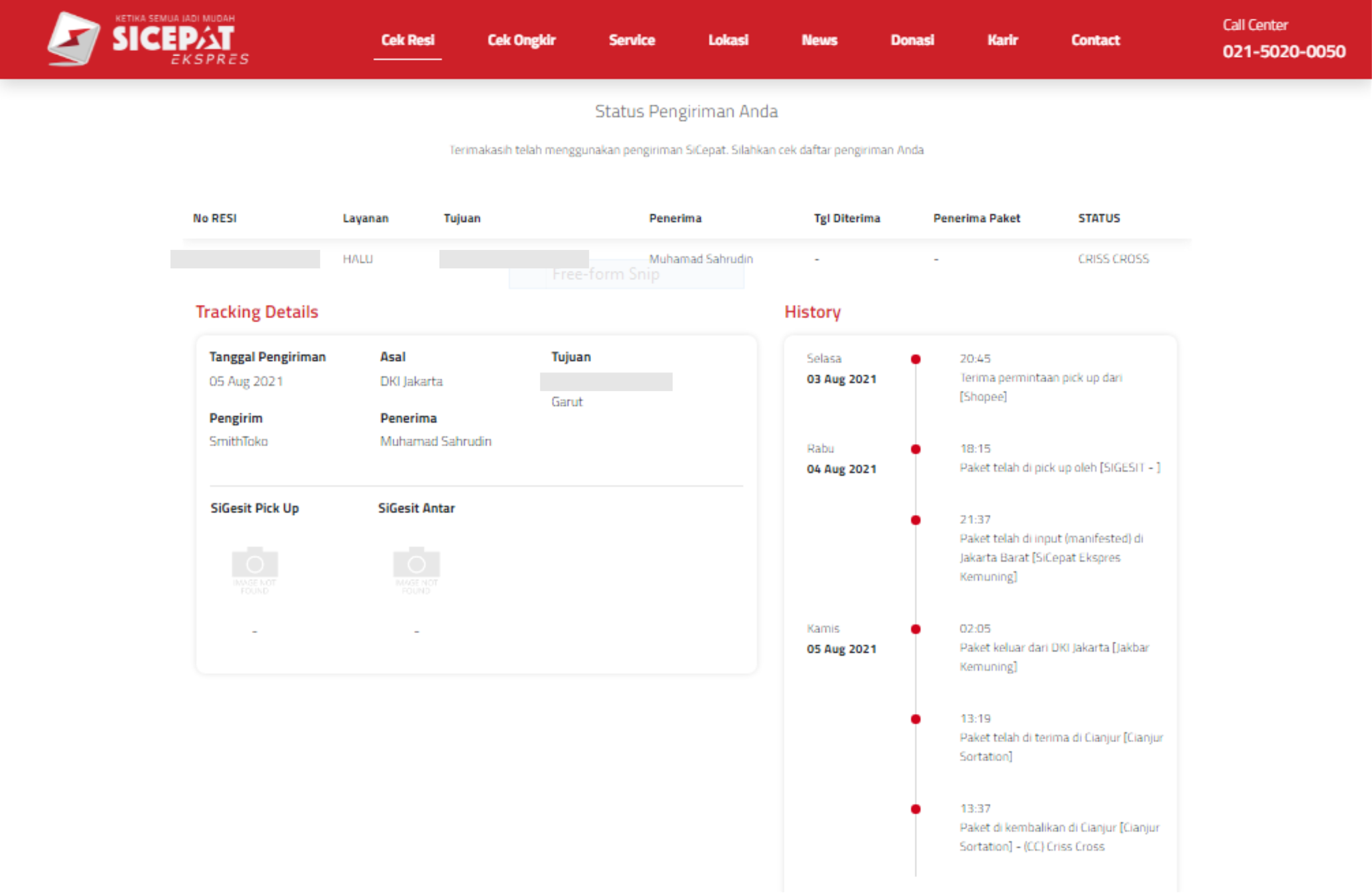Go to Cek Ongkir page

(521, 40)
